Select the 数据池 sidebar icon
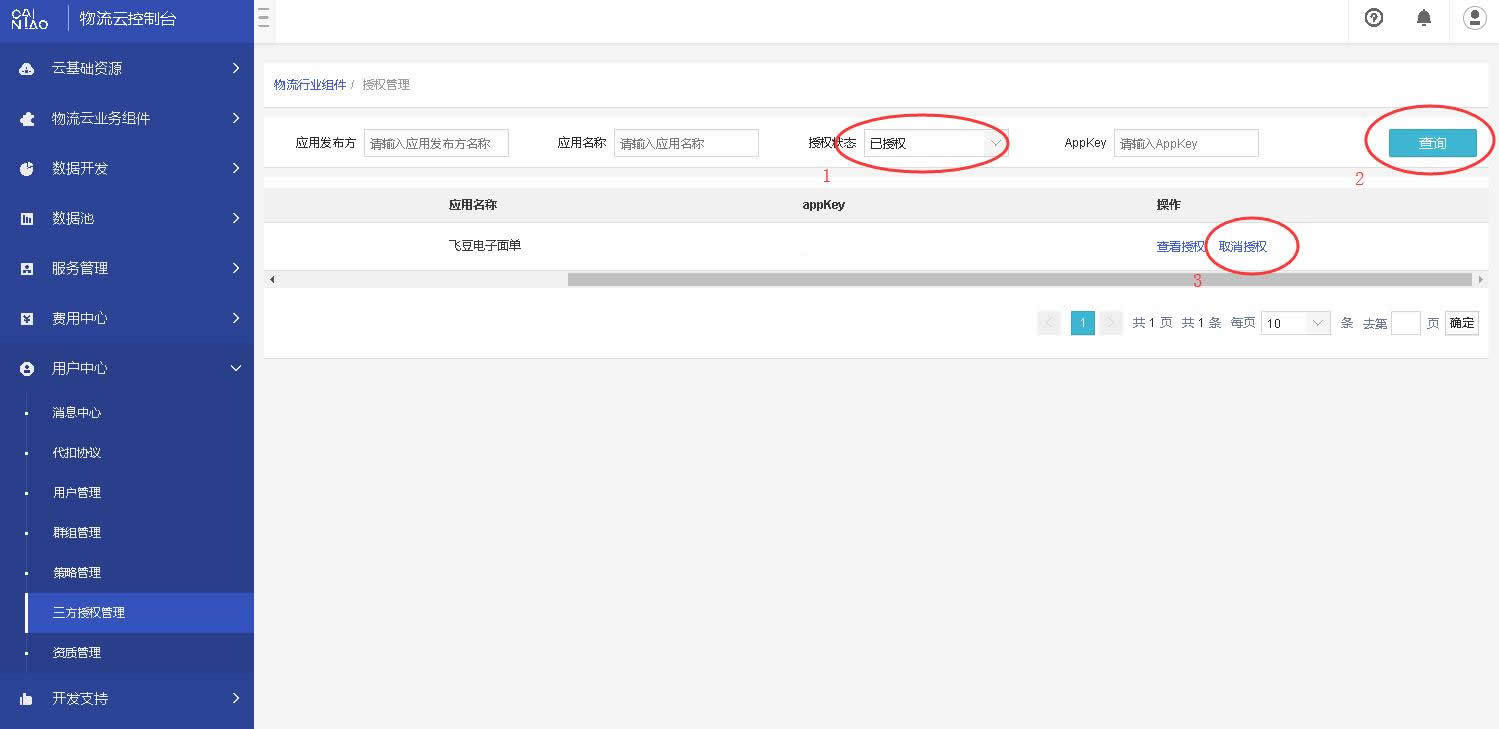The height and width of the screenshot is (729, 1499). coord(25,218)
